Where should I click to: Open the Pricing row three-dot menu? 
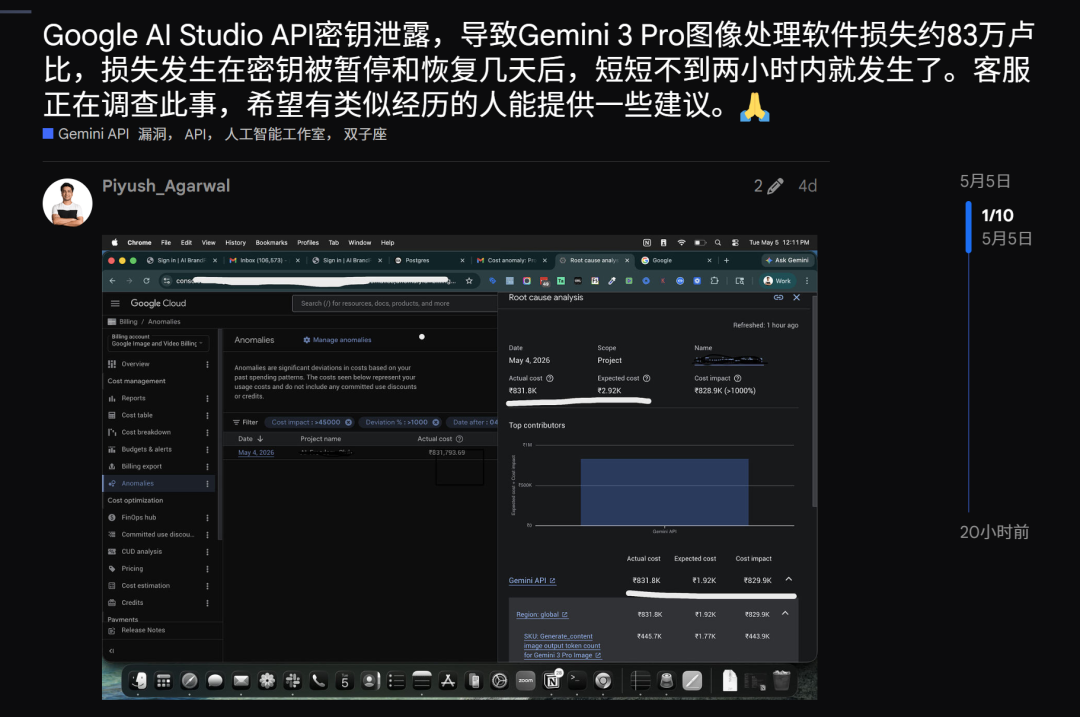click(207, 569)
